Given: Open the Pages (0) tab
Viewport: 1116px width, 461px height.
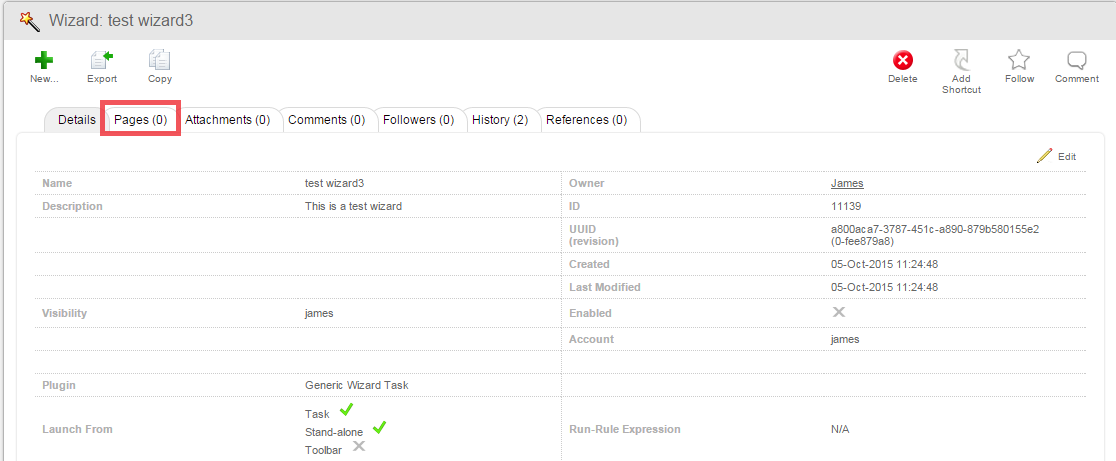Looking at the screenshot, I should 140,120.
